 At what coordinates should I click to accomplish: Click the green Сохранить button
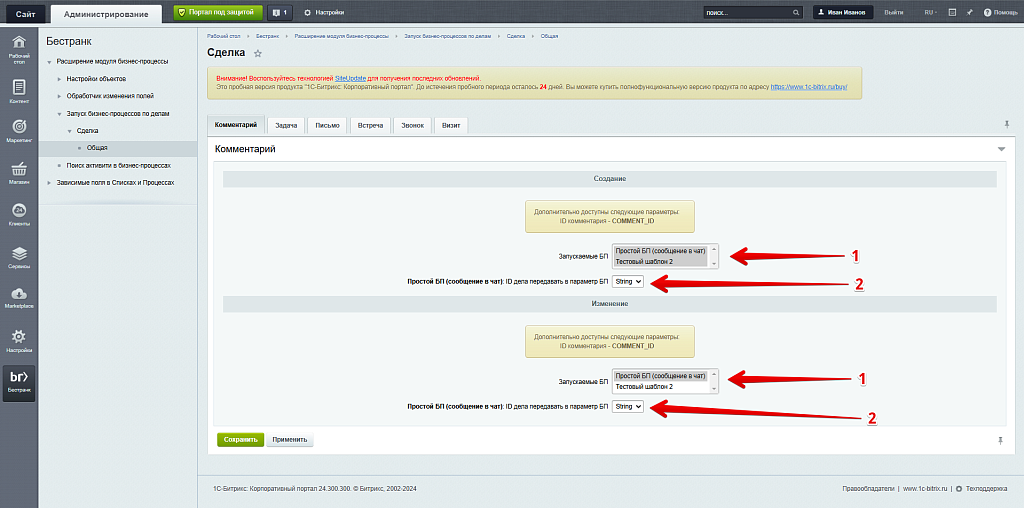pyautogui.click(x=240, y=439)
